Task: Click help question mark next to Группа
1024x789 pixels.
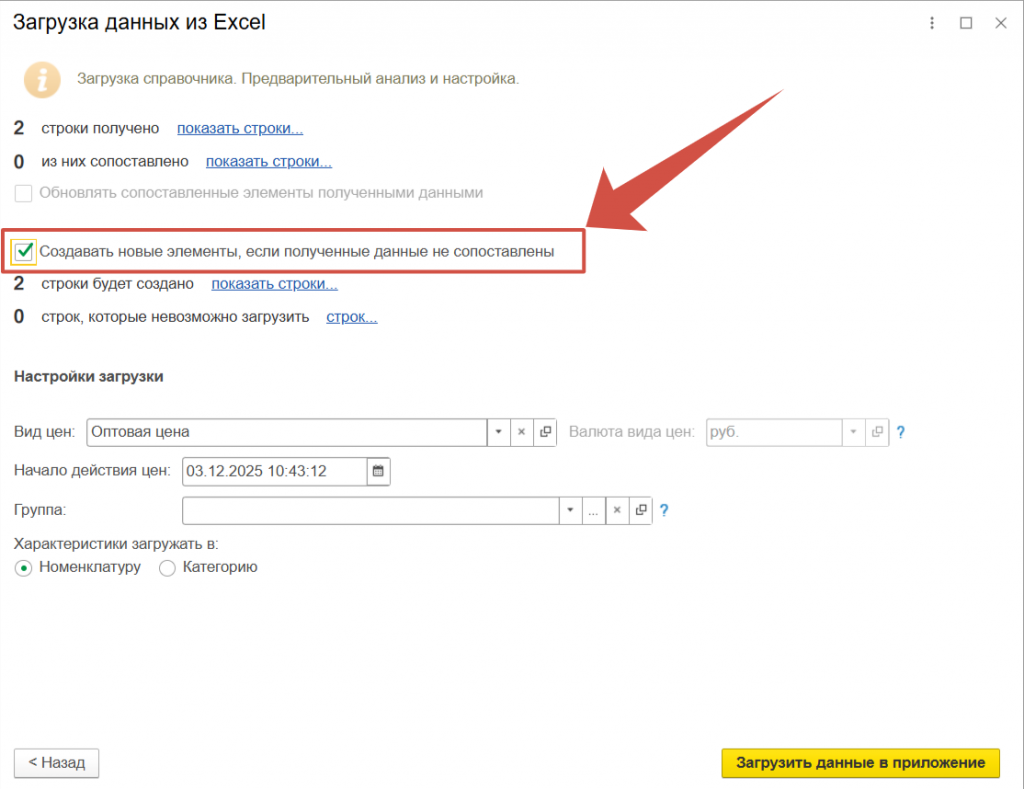Action: pos(664,510)
